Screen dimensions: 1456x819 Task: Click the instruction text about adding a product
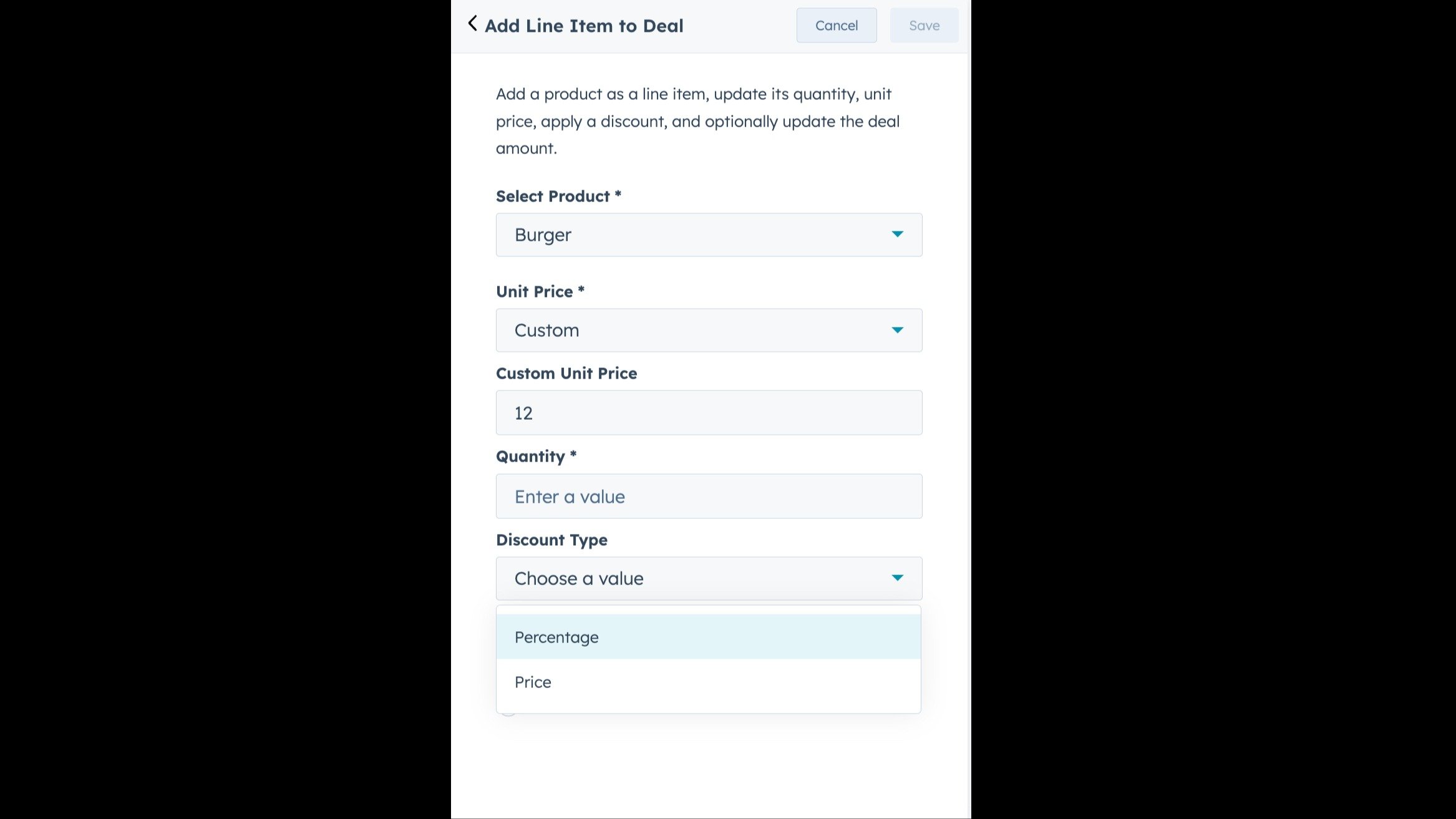click(697, 120)
